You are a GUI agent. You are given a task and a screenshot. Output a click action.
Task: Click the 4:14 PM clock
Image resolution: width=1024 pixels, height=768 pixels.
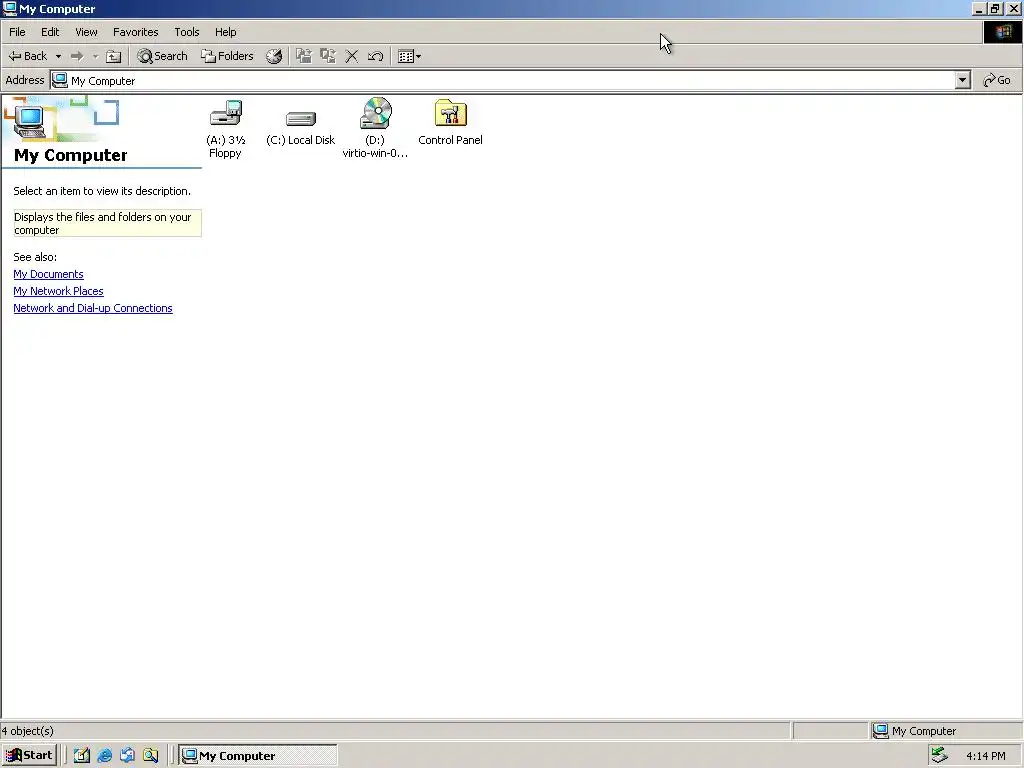pos(985,756)
